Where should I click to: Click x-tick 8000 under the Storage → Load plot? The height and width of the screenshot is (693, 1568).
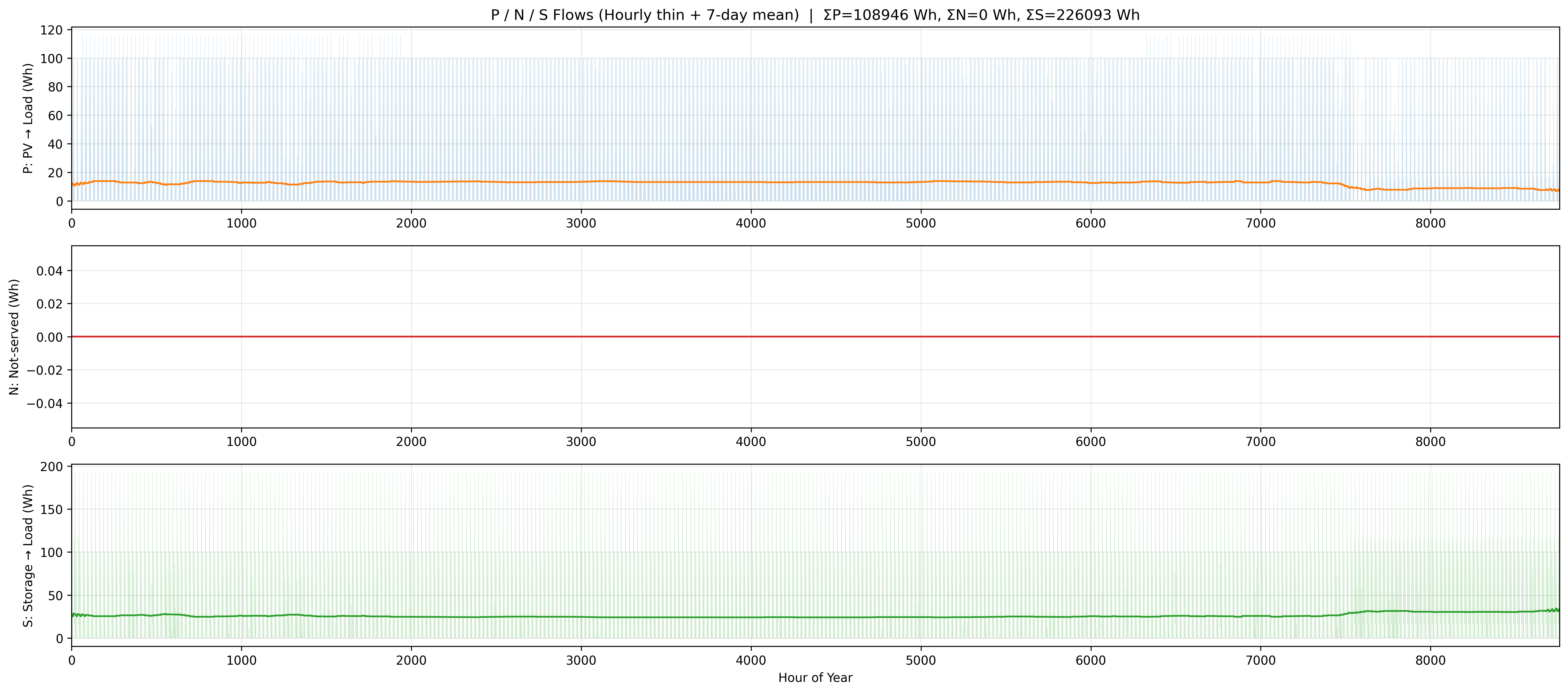1430,660
